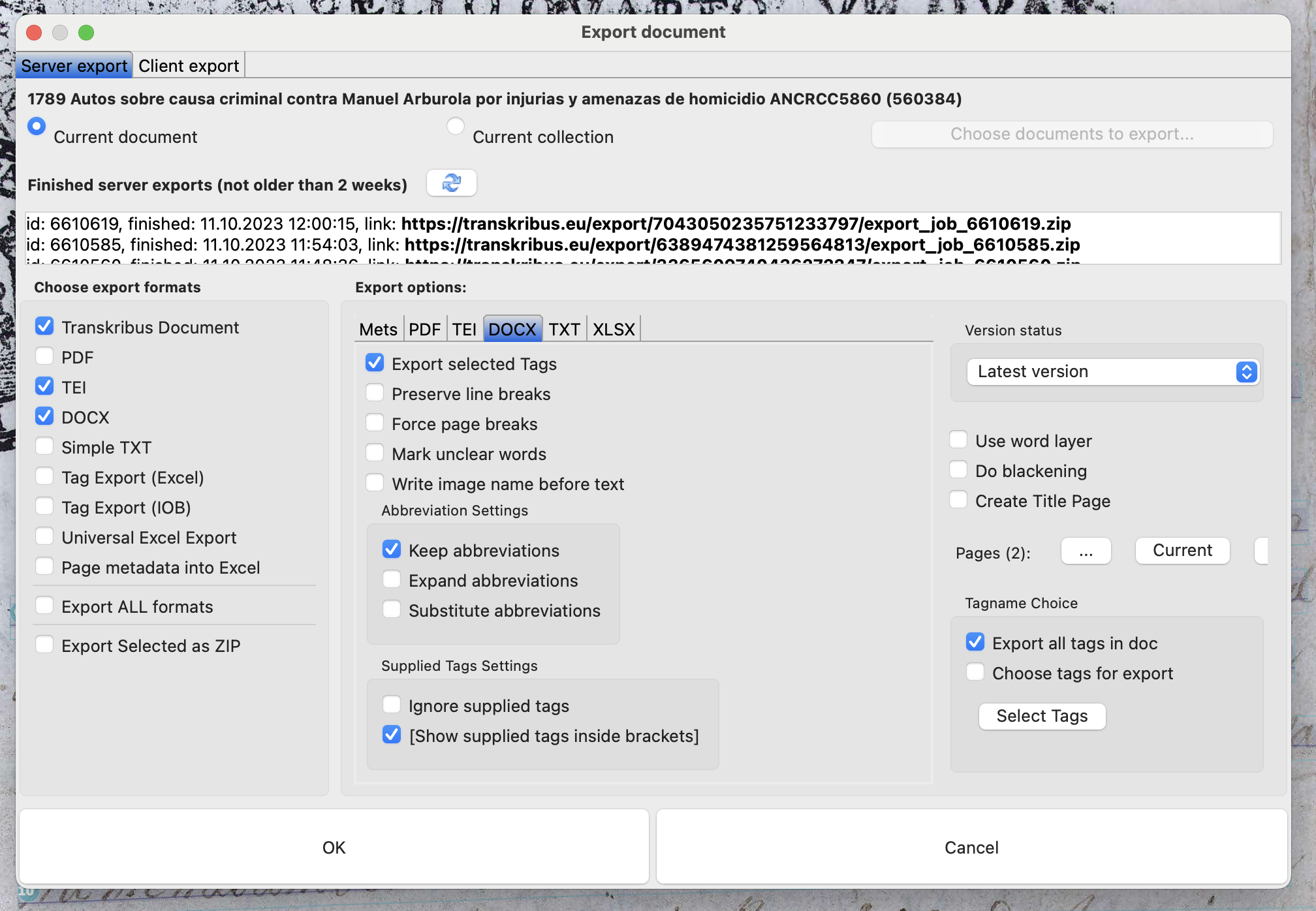
Task: Check Expand abbreviations option
Action: (x=392, y=580)
